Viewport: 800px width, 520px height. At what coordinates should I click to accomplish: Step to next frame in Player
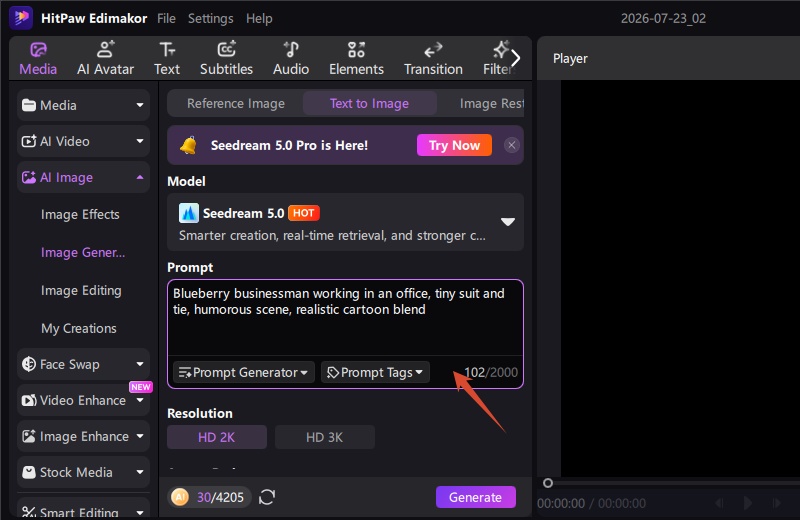tap(777, 503)
